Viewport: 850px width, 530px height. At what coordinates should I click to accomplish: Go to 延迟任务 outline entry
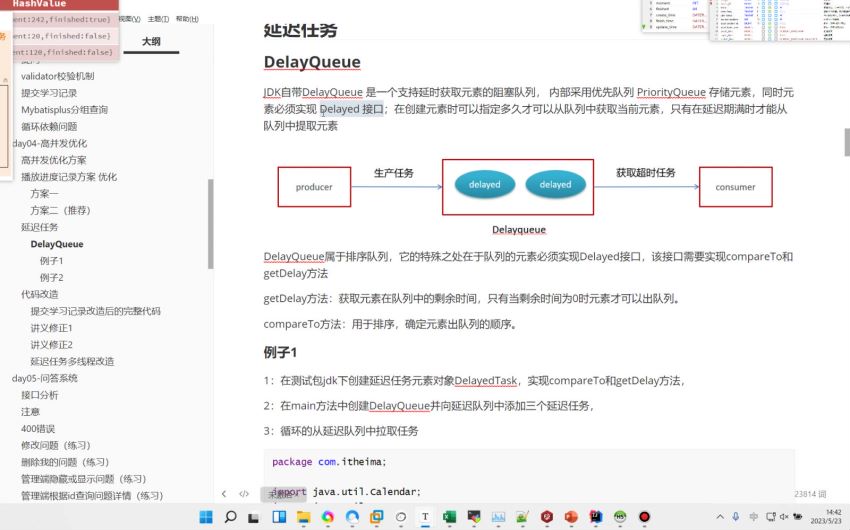pos(40,227)
